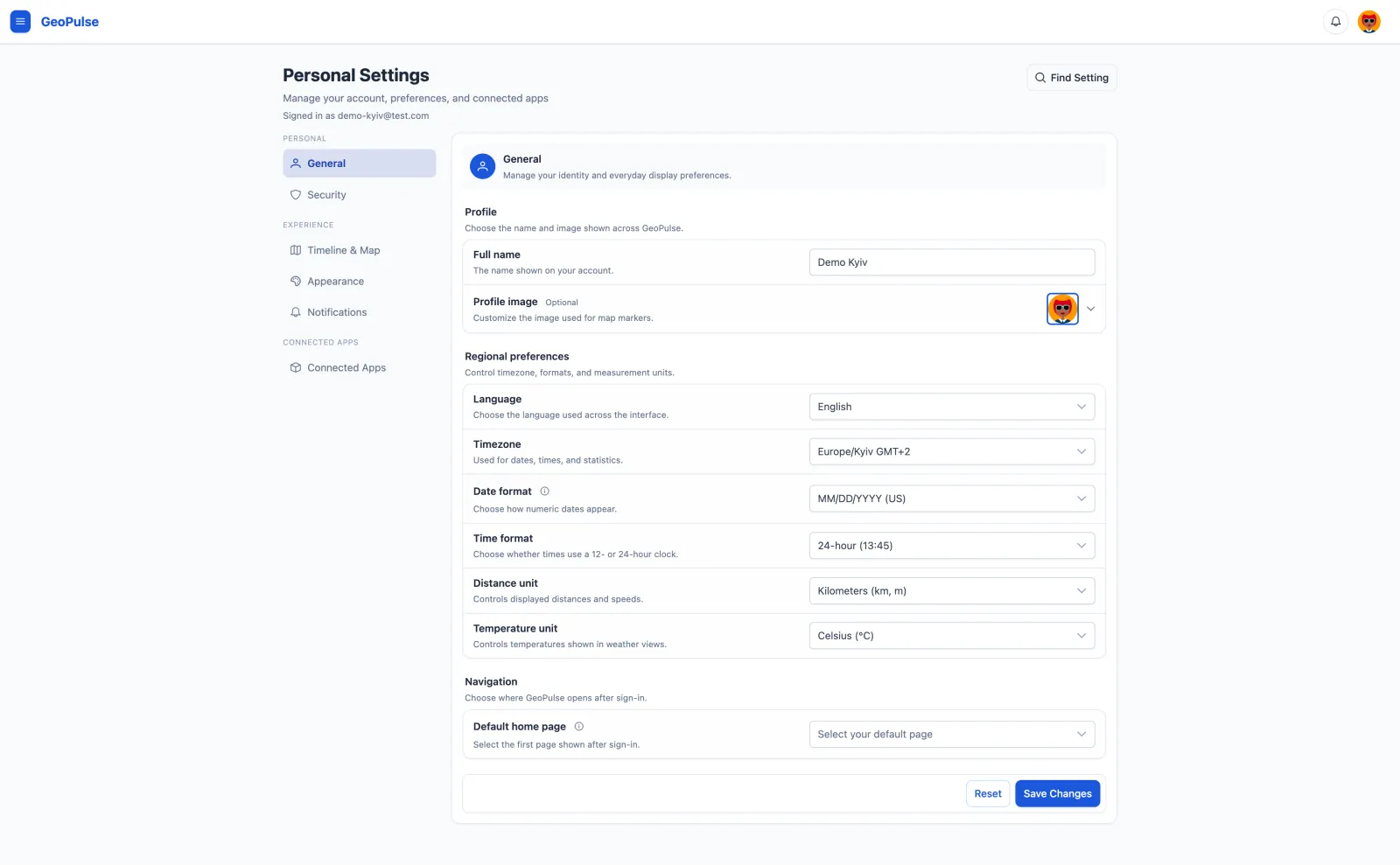The height and width of the screenshot is (865, 1400).
Task: Open the Distance unit dropdown
Action: (951, 591)
